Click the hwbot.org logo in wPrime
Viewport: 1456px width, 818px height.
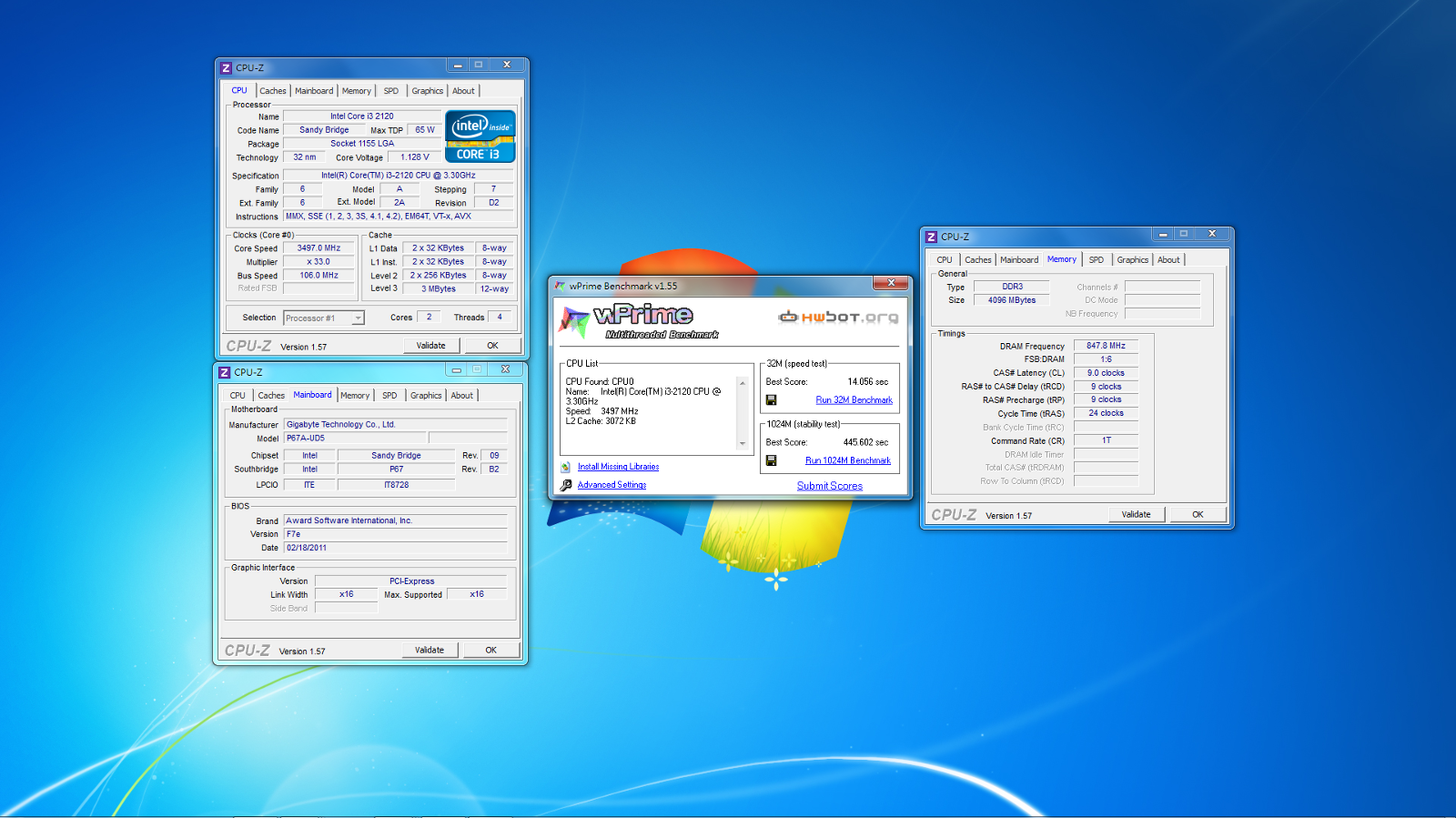point(838,317)
